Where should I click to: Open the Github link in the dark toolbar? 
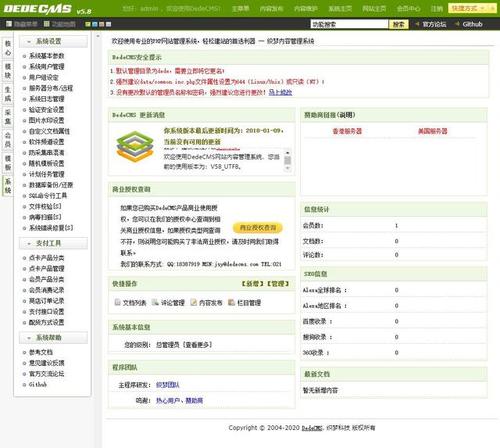[472, 24]
